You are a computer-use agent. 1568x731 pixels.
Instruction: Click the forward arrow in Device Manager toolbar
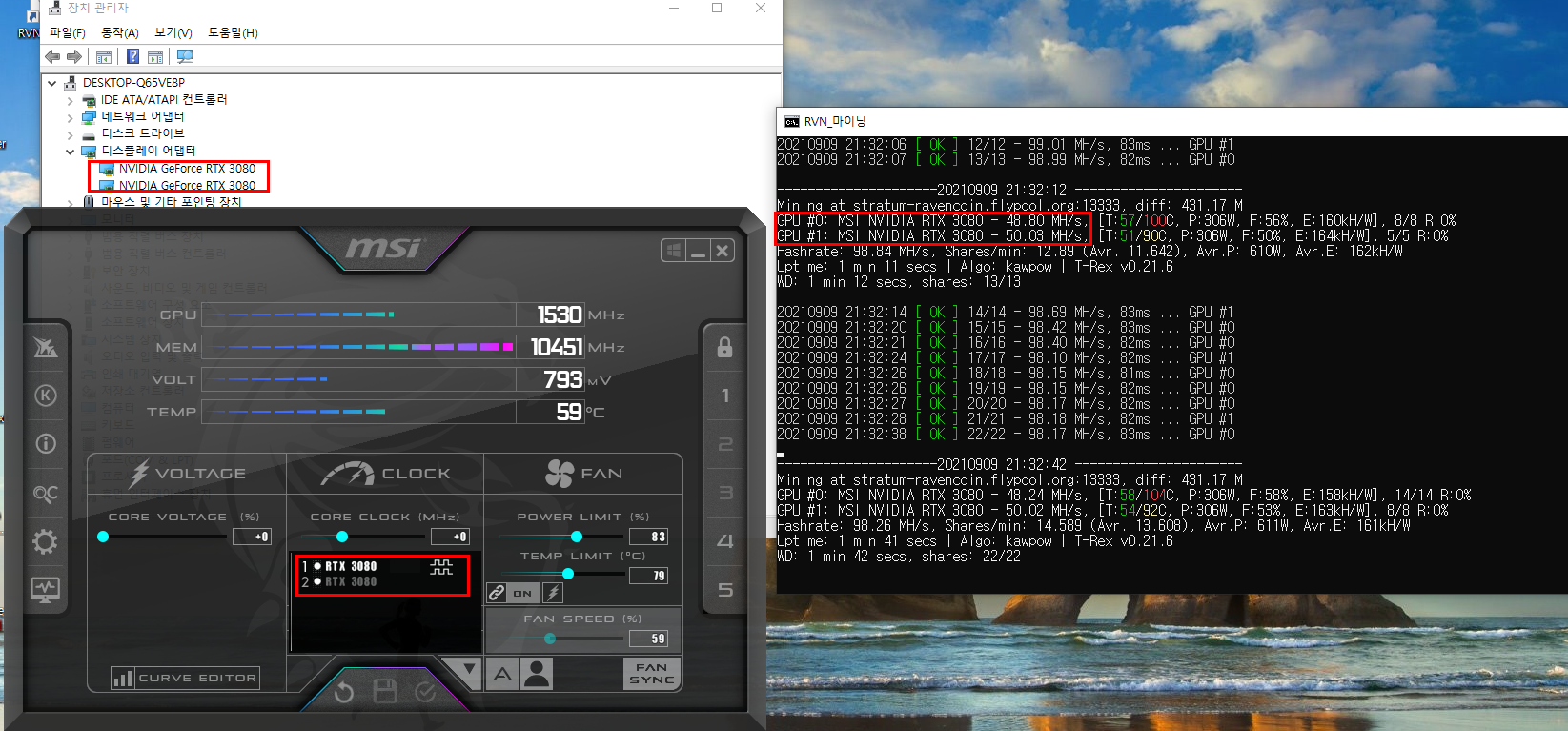(74, 57)
